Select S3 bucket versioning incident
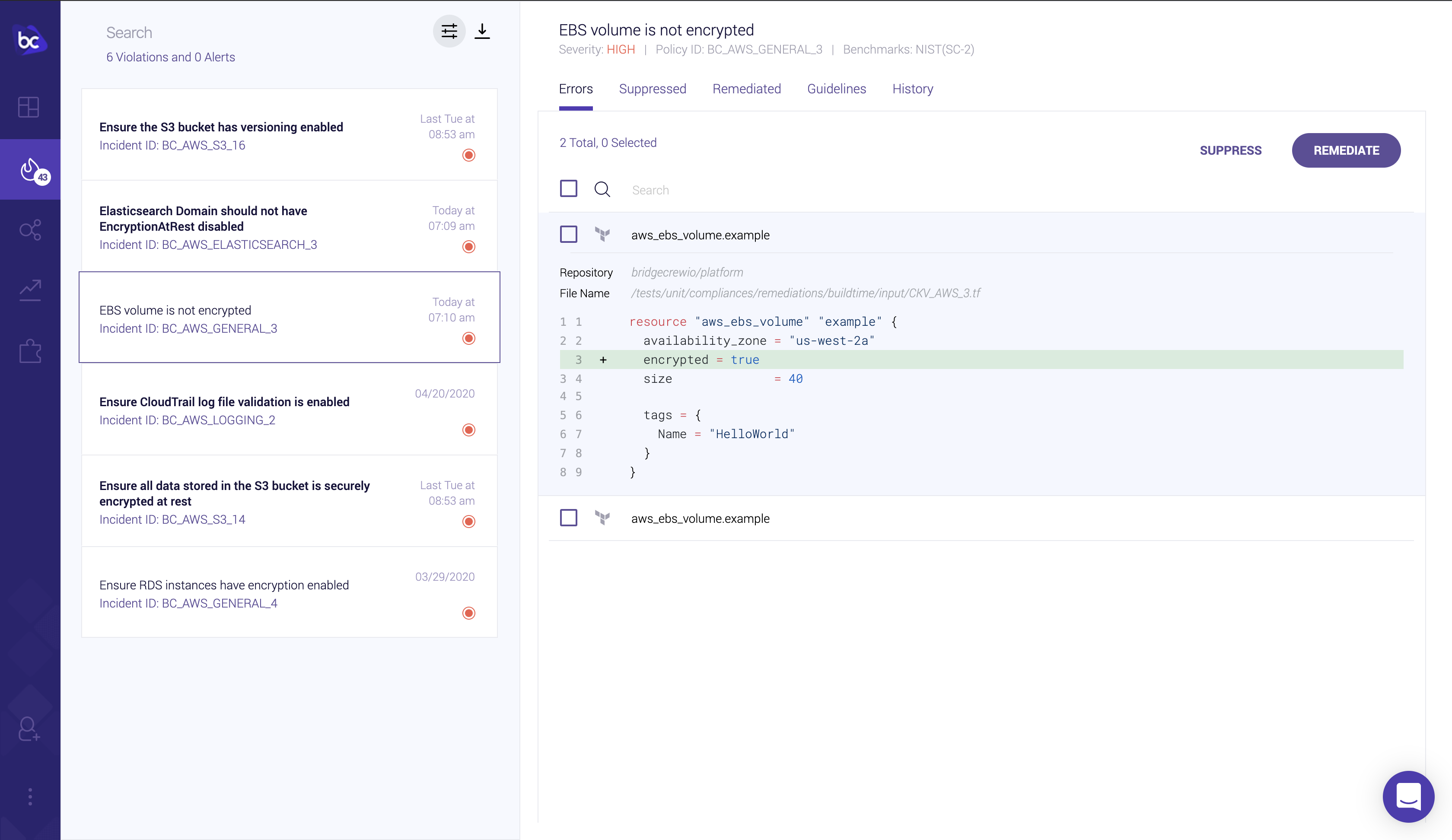 (289, 135)
